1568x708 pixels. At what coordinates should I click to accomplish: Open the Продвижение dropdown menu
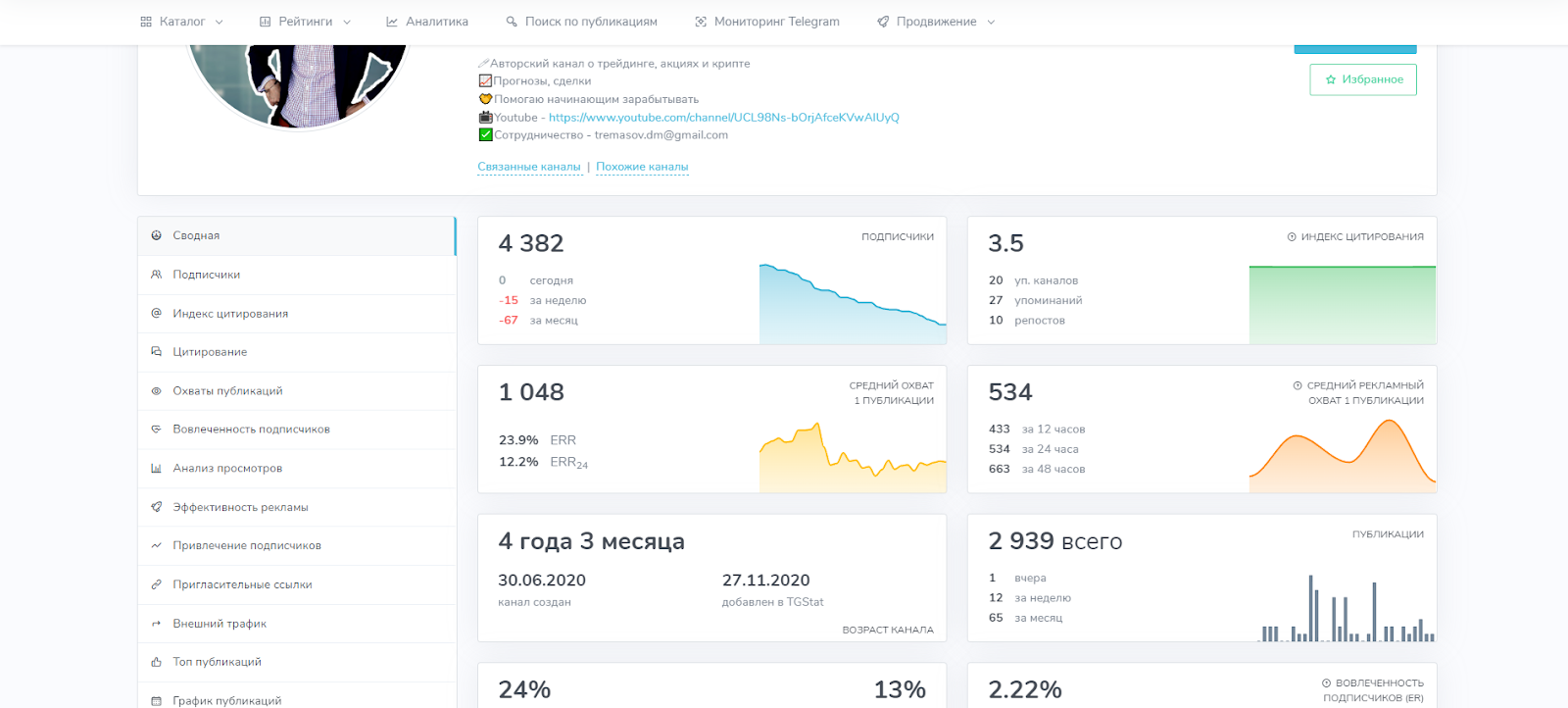(936, 22)
